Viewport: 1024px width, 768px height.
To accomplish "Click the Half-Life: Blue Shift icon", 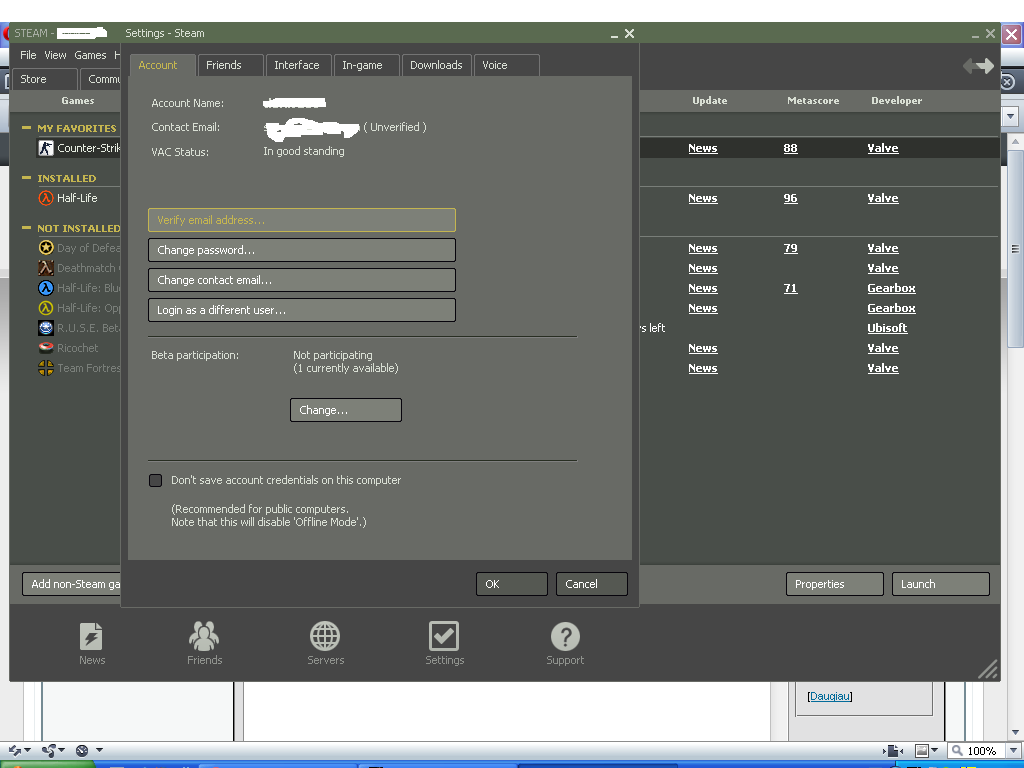I will (x=46, y=288).
